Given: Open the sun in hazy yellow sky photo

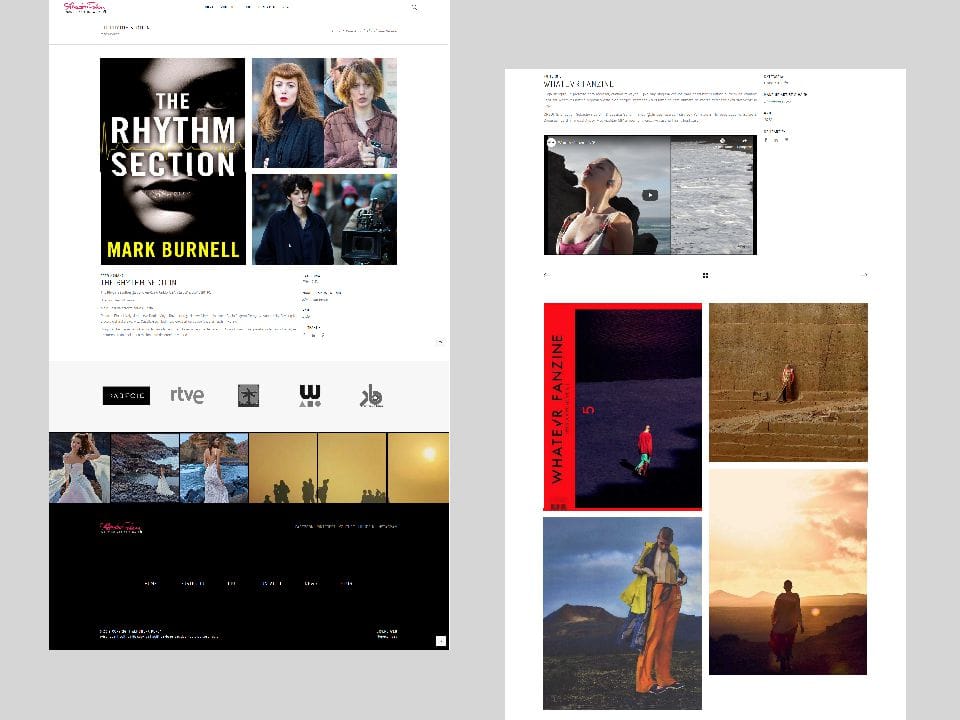Looking at the screenshot, I should pyautogui.click(x=418, y=468).
